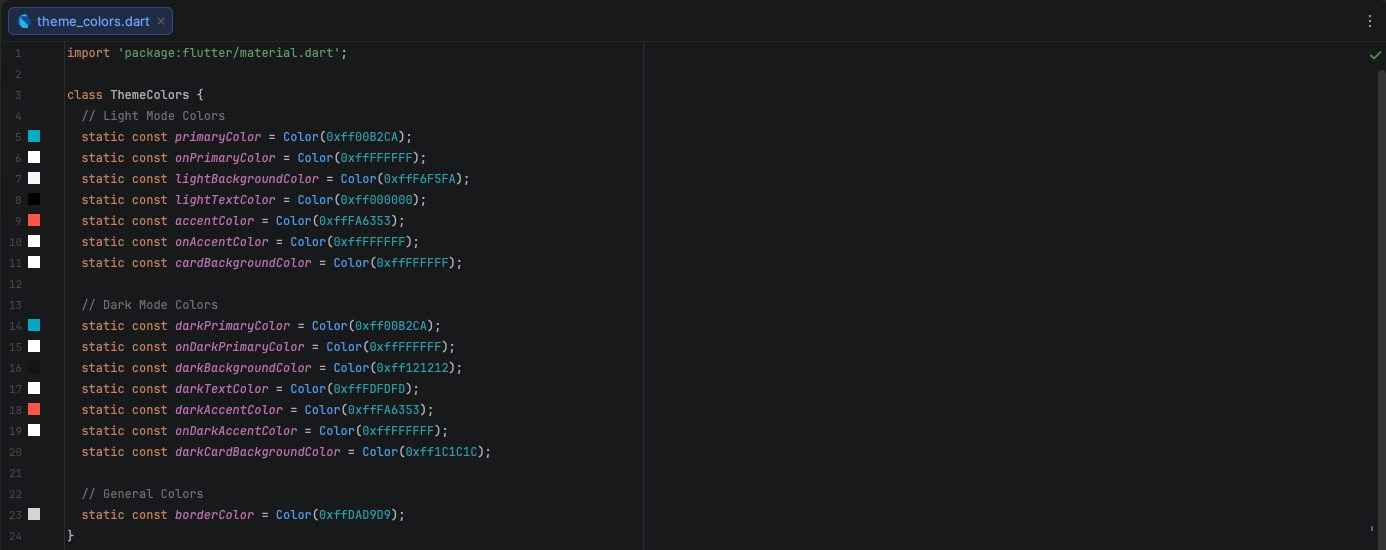Open color picker for lightTextColor black swatch
Viewport: 1386px width, 550px height.
click(x=34, y=199)
